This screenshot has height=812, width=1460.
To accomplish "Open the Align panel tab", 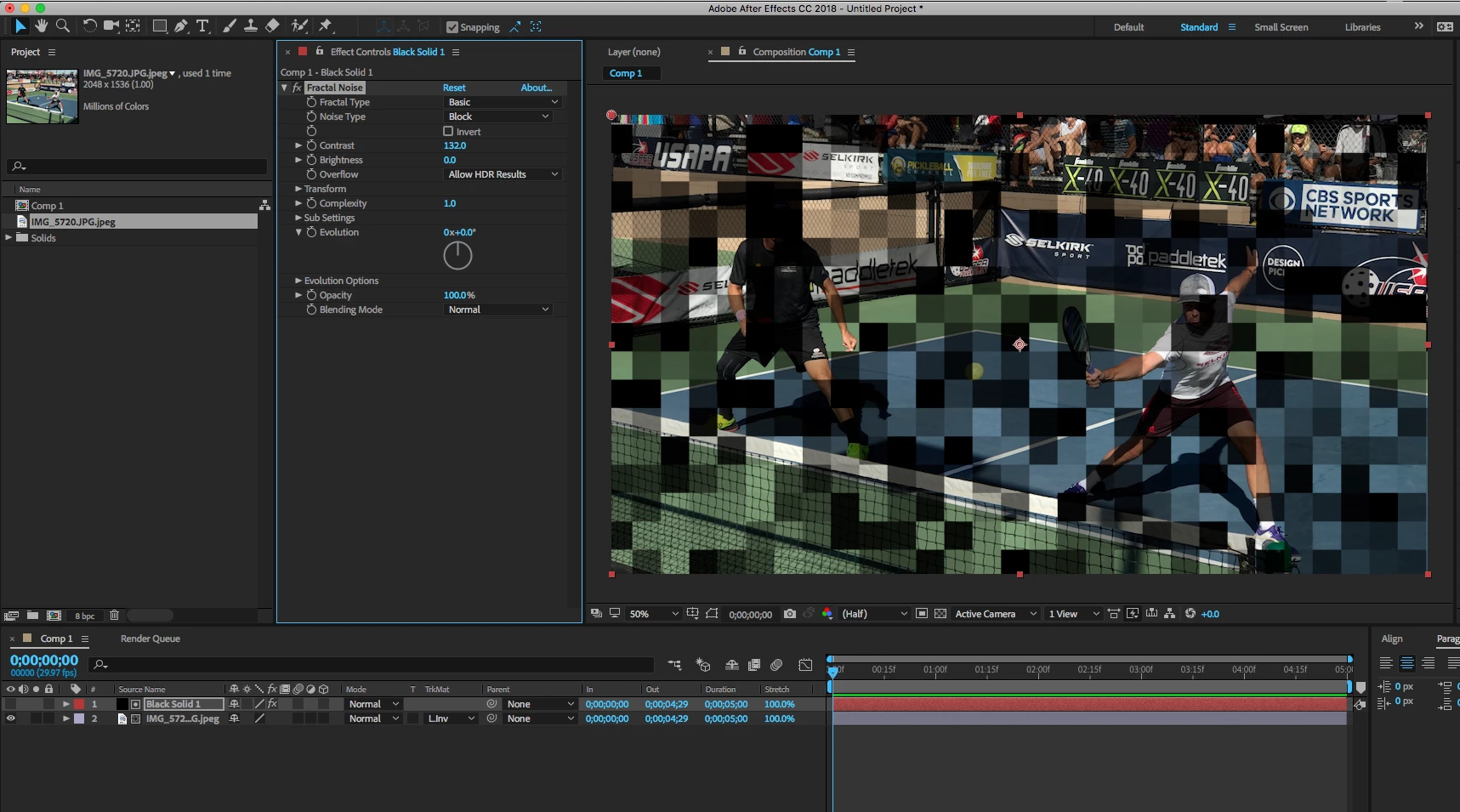I will tap(1392, 639).
